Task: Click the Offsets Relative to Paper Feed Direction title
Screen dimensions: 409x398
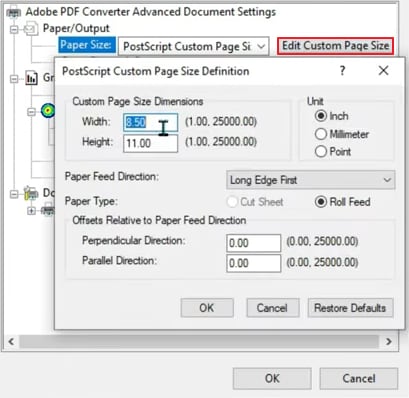Action: pyautogui.click(x=159, y=220)
